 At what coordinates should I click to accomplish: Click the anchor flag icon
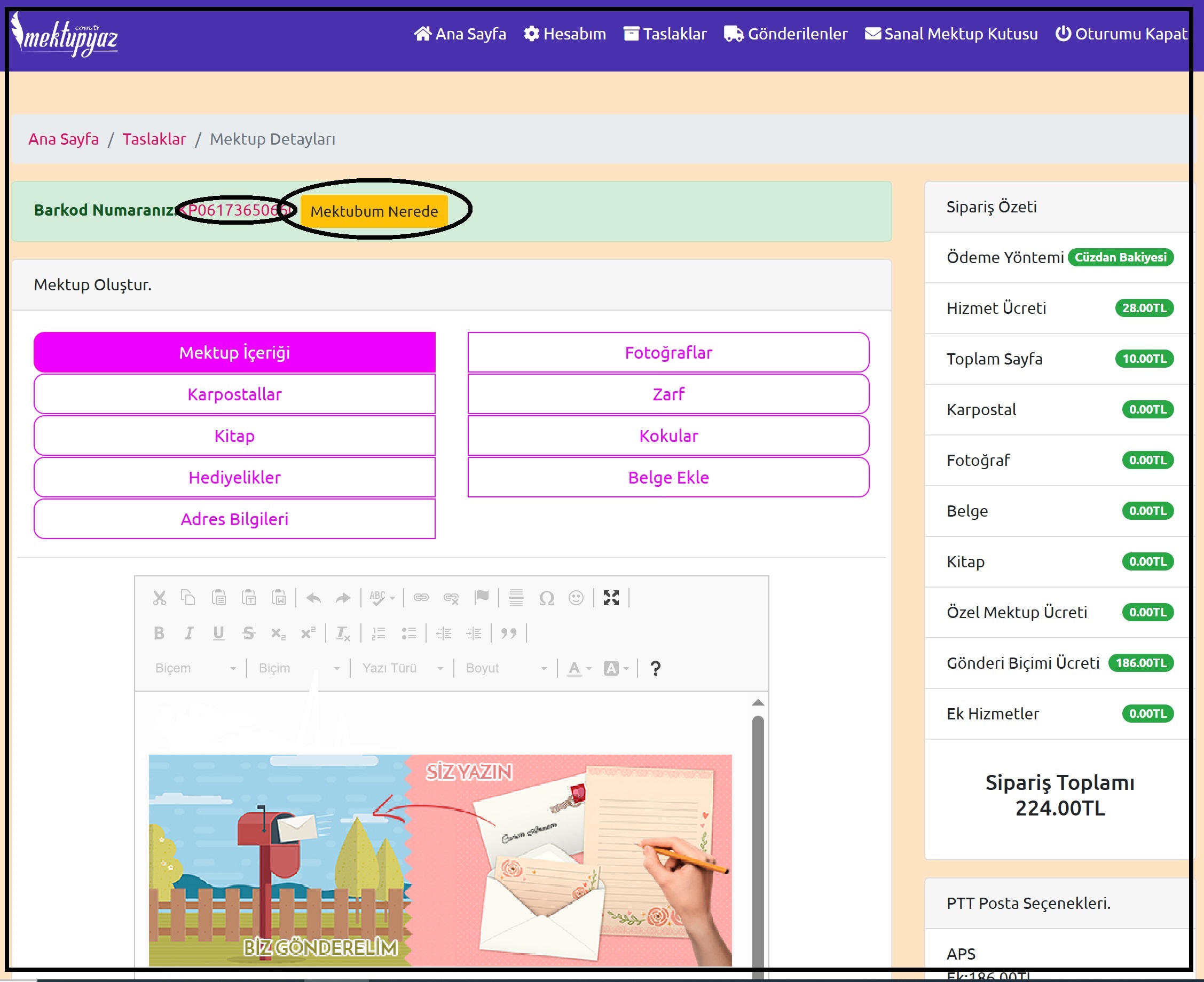point(482,598)
